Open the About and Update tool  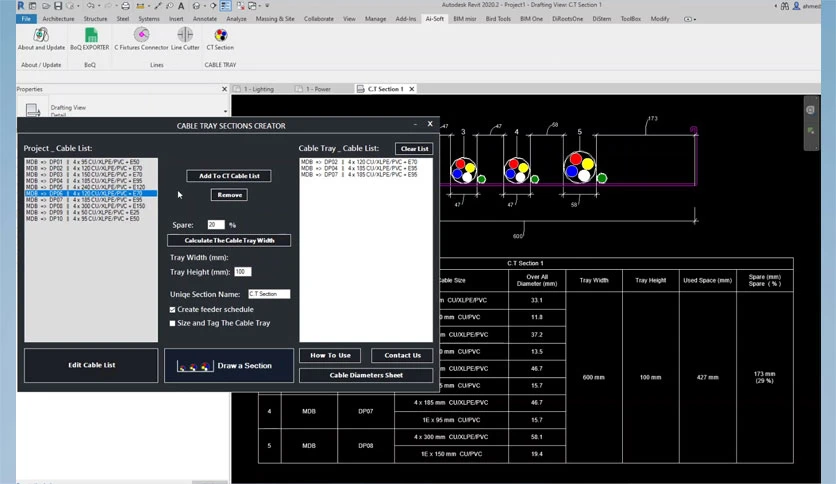tap(41, 39)
